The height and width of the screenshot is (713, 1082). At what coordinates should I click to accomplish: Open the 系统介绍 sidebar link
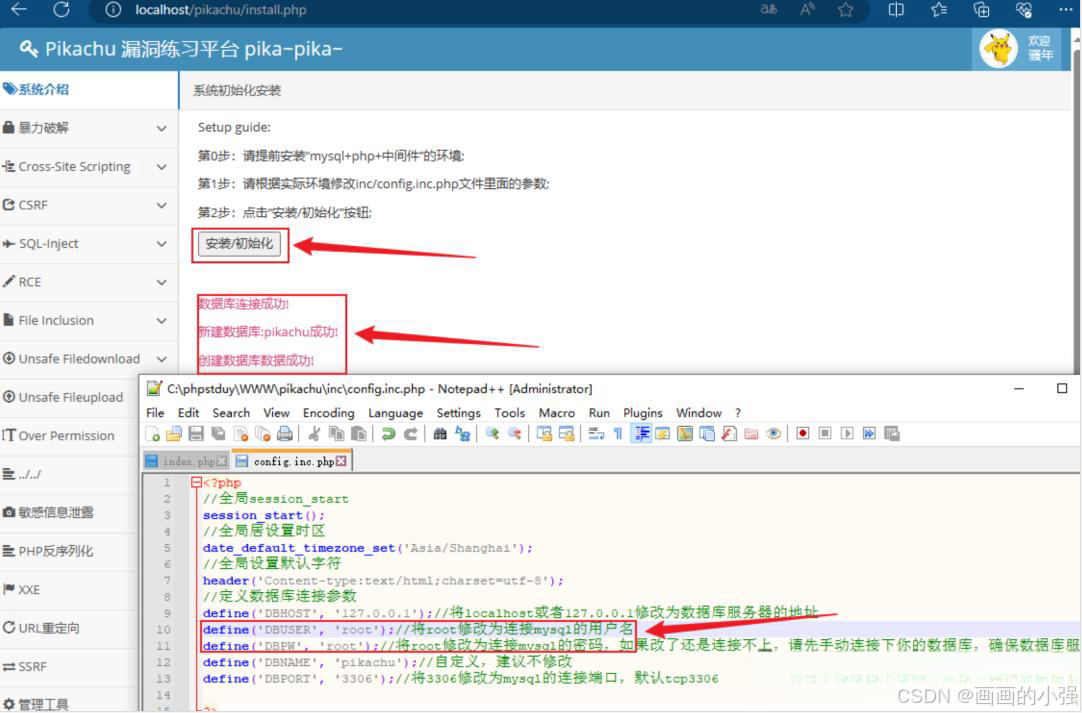pos(89,89)
